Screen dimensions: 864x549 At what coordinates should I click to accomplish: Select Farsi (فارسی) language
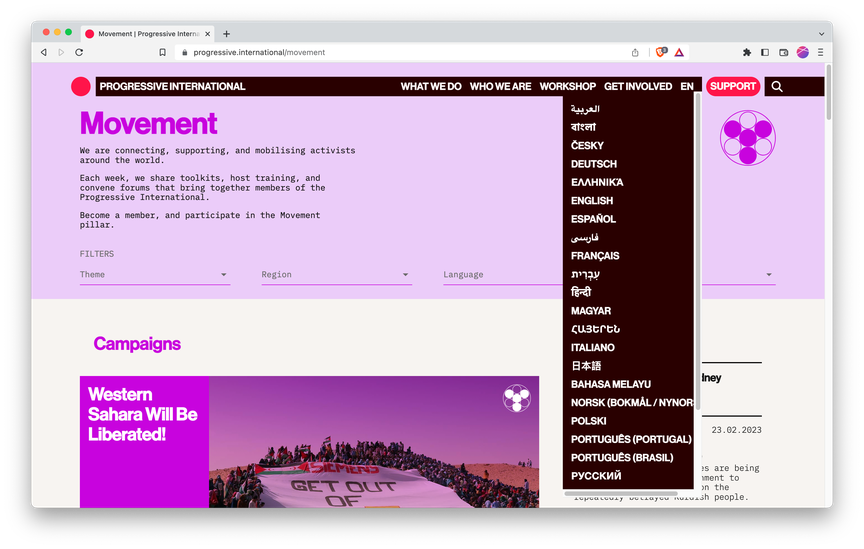pos(585,238)
